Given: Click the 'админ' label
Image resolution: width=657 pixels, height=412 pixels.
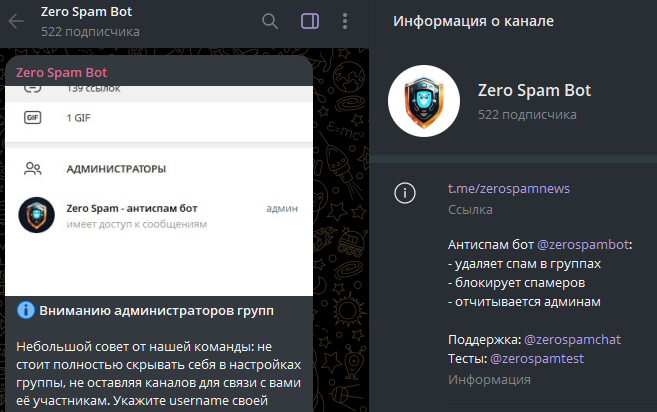Looking at the screenshot, I should pos(282,208).
